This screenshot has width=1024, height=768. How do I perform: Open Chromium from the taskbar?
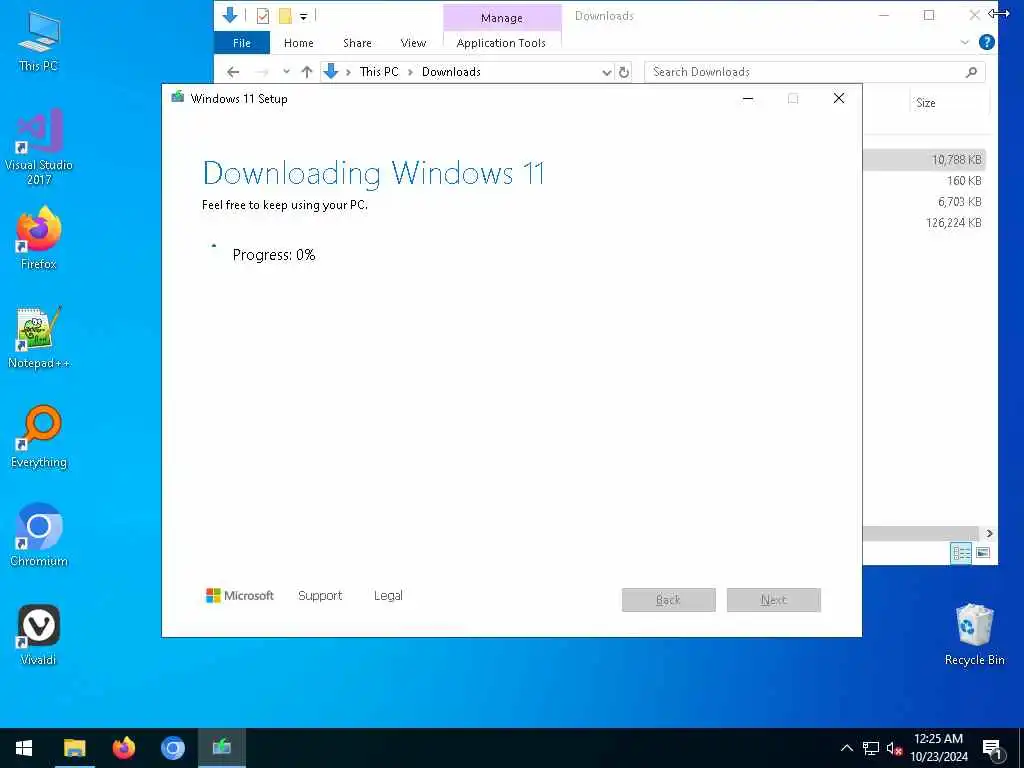click(x=173, y=748)
